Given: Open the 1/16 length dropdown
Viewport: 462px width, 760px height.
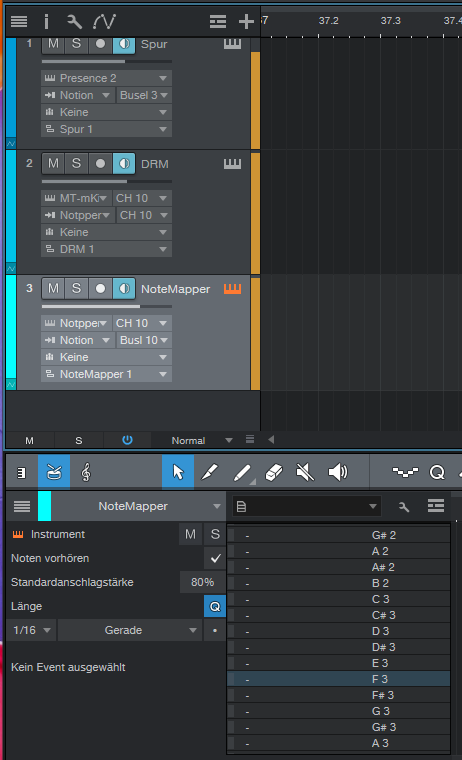Looking at the screenshot, I should [32, 630].
